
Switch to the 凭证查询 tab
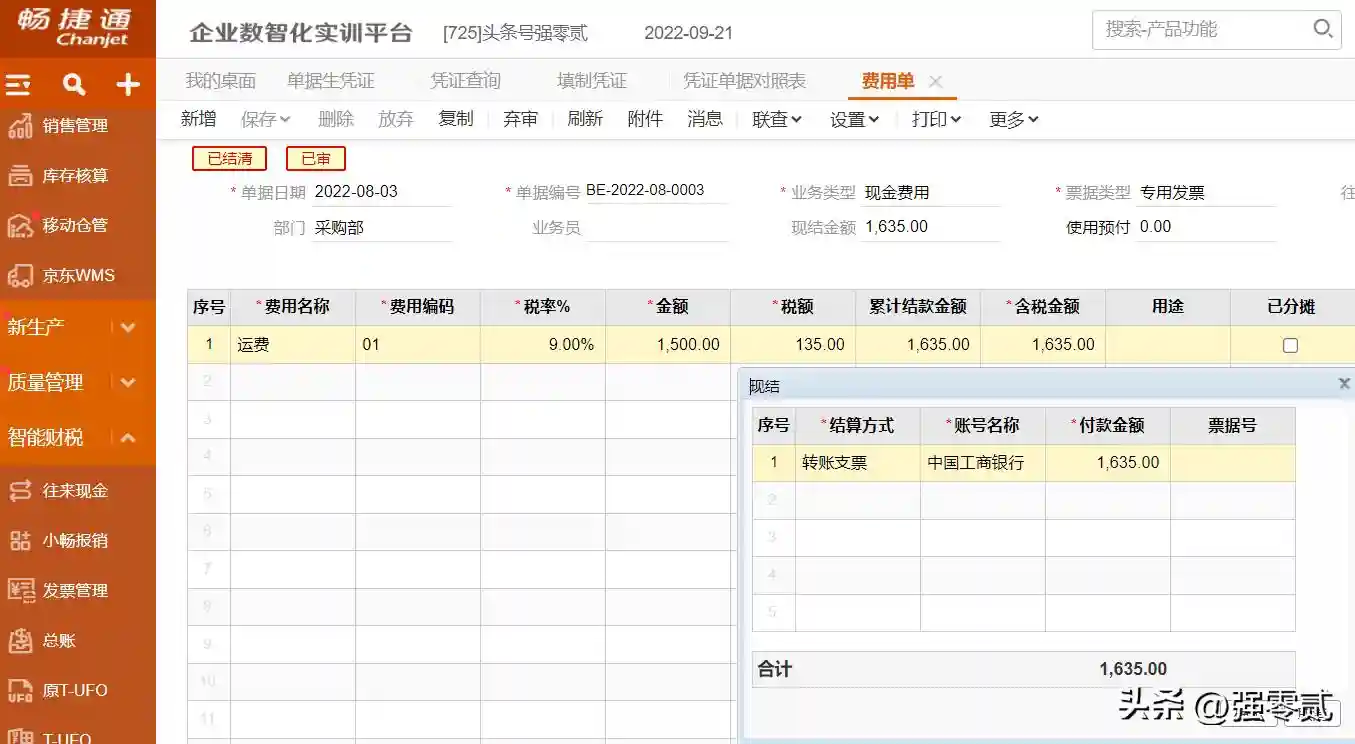[465, 81]
